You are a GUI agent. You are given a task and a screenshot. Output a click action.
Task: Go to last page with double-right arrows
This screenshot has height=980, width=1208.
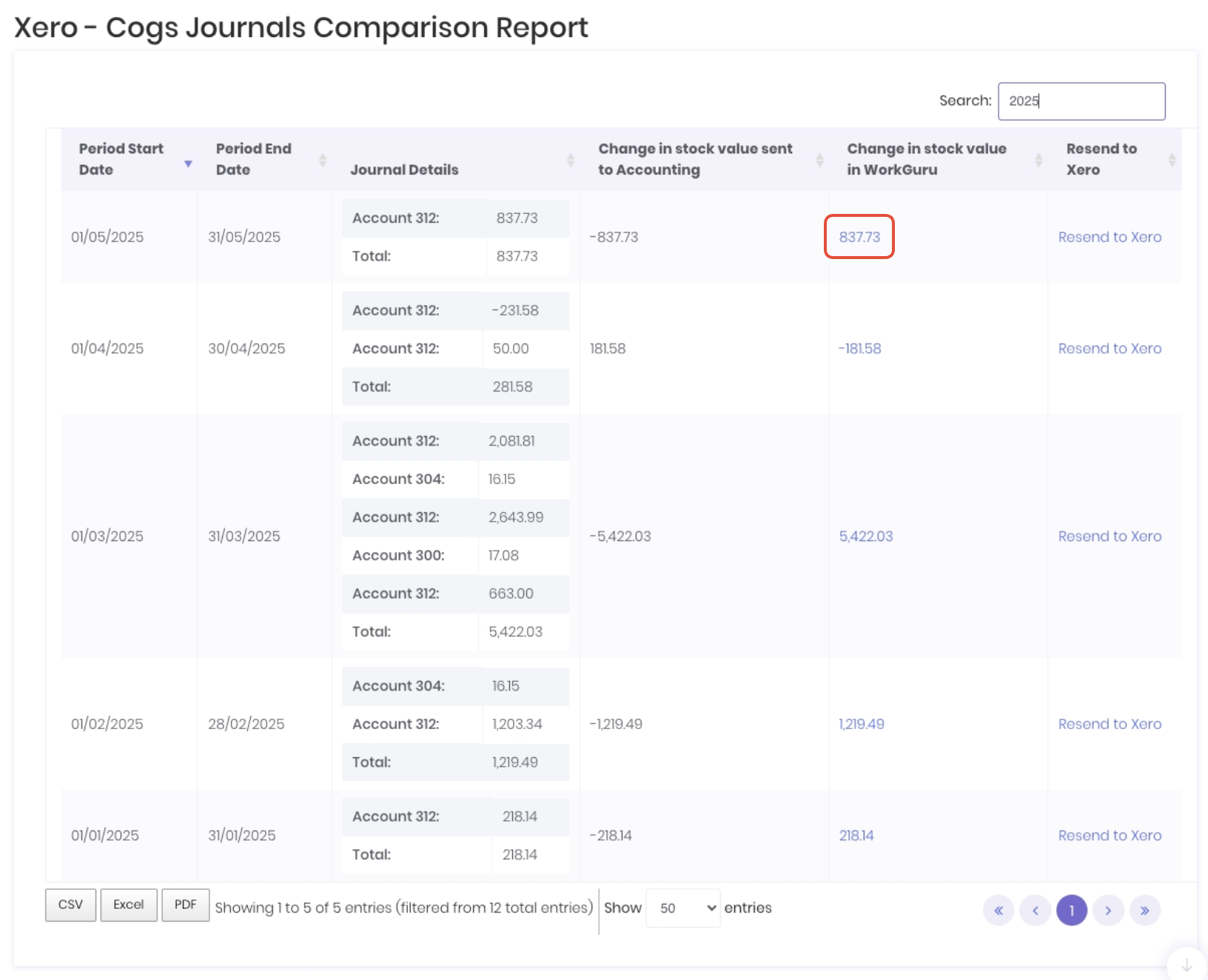click(1144, 910)
